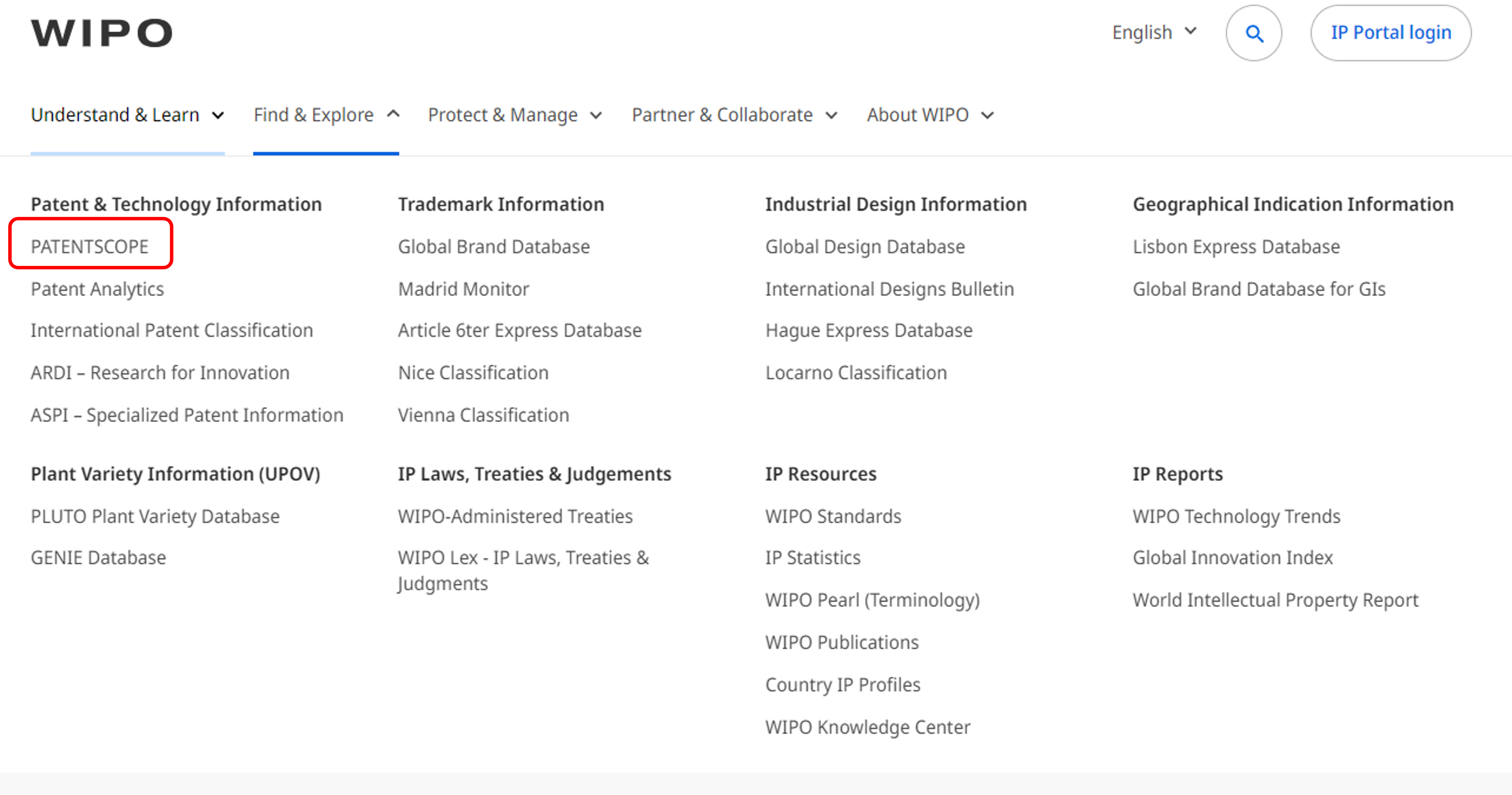Image resolution: width=1512 pixels, height=795 pixels.
Task: Open the PATENTSCOPE link
Action: [x=90, y=247]
